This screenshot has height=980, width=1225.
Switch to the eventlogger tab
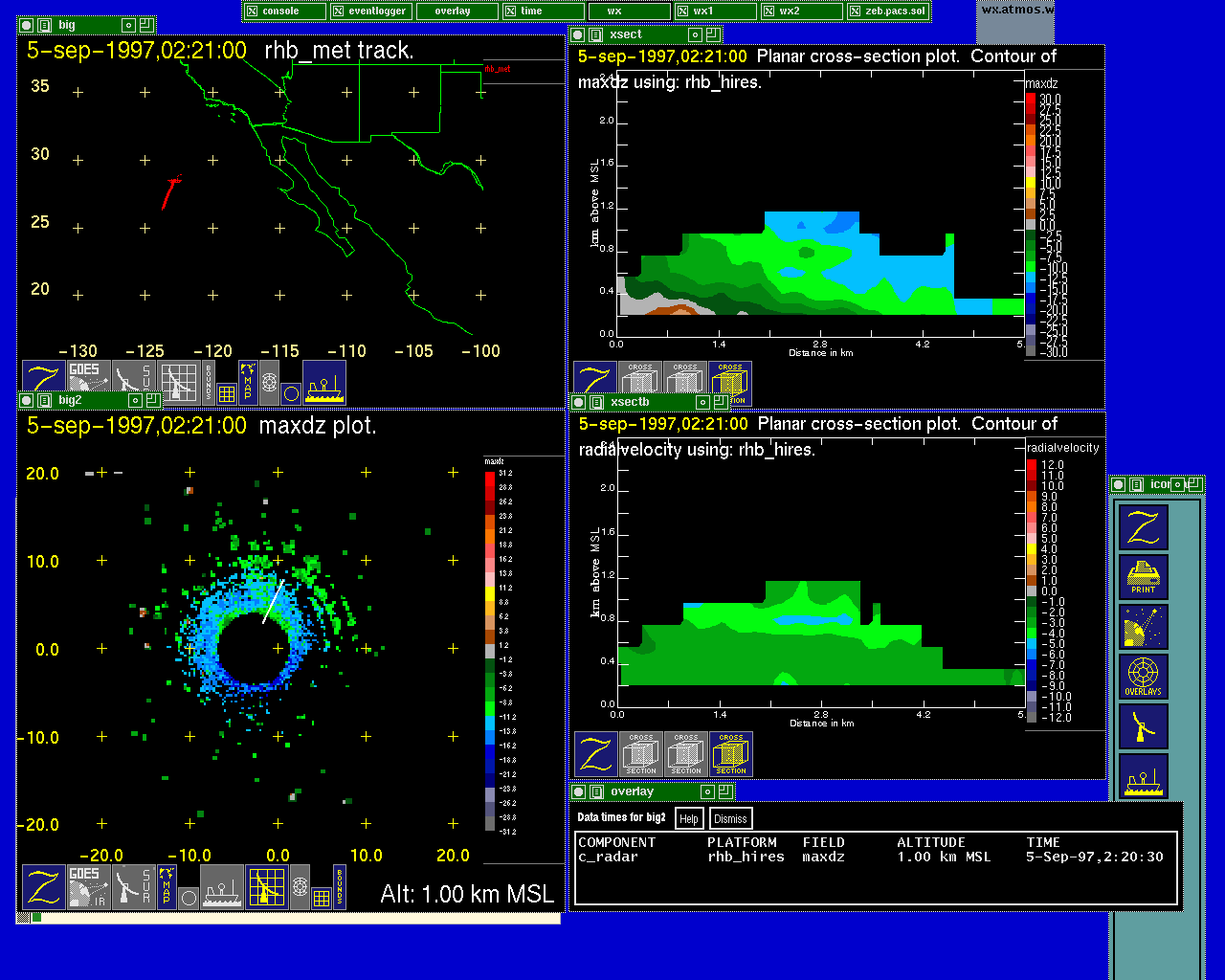(371, 11)
